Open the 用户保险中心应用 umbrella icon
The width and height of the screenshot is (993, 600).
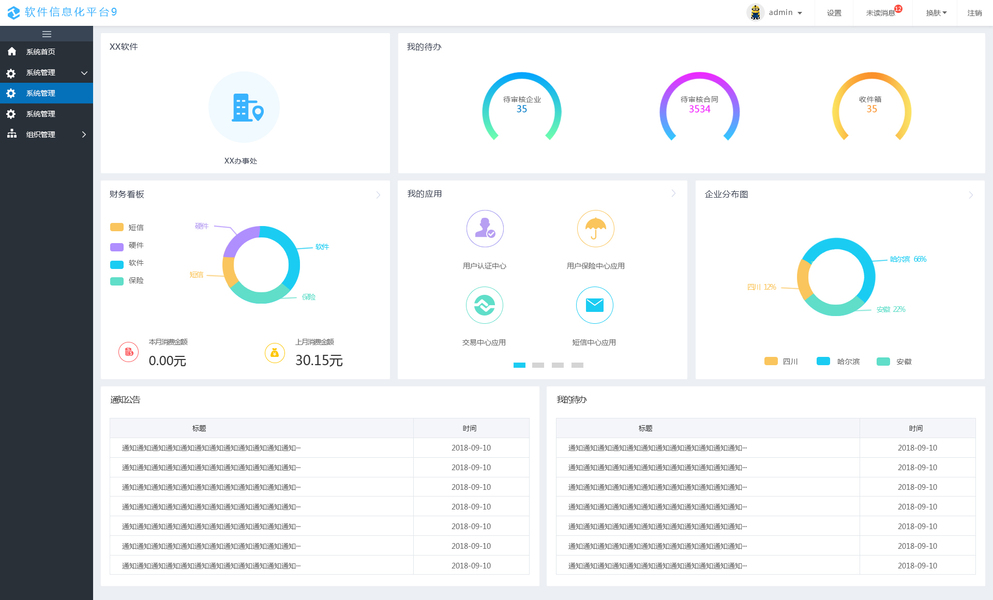pos(595,229)
